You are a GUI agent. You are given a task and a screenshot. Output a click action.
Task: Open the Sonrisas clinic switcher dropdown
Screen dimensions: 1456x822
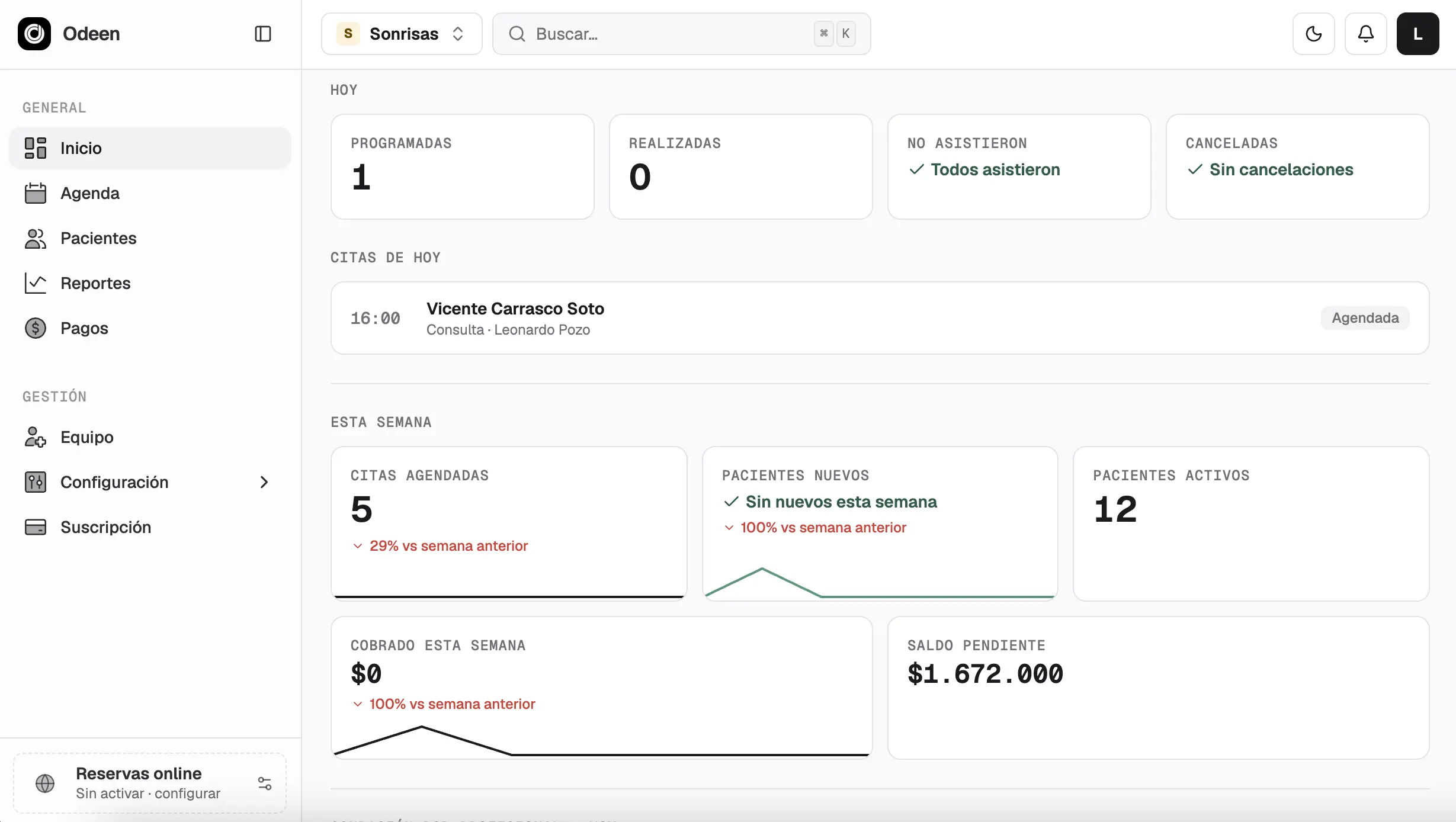point(402,34)
